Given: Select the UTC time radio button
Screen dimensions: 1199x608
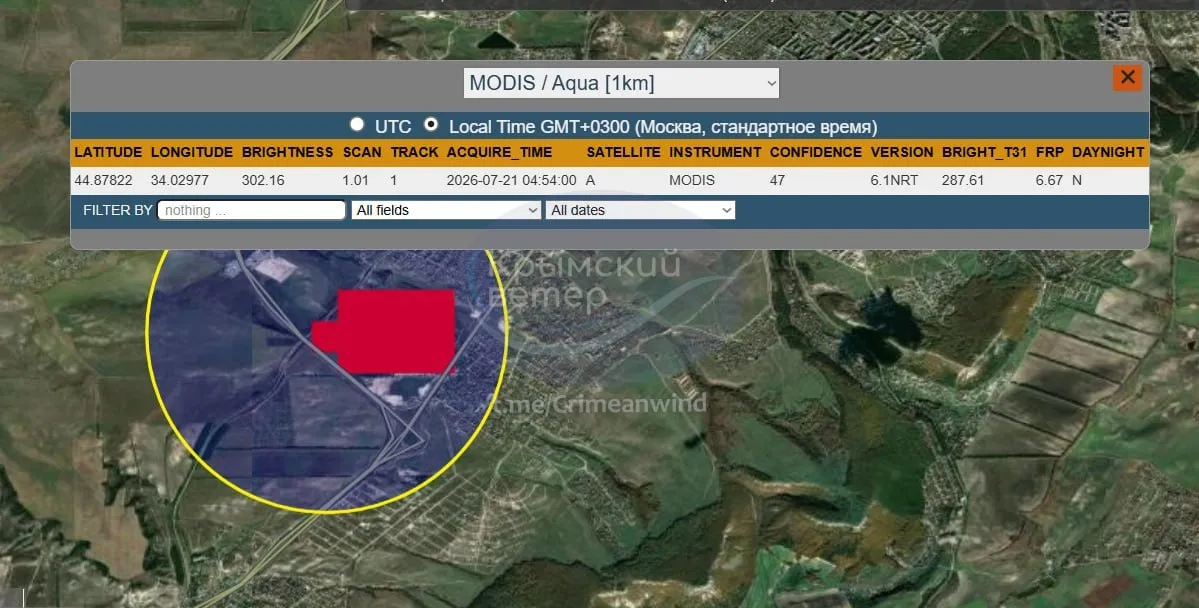Looking at the screenshot, I should (x=357, y=125).
